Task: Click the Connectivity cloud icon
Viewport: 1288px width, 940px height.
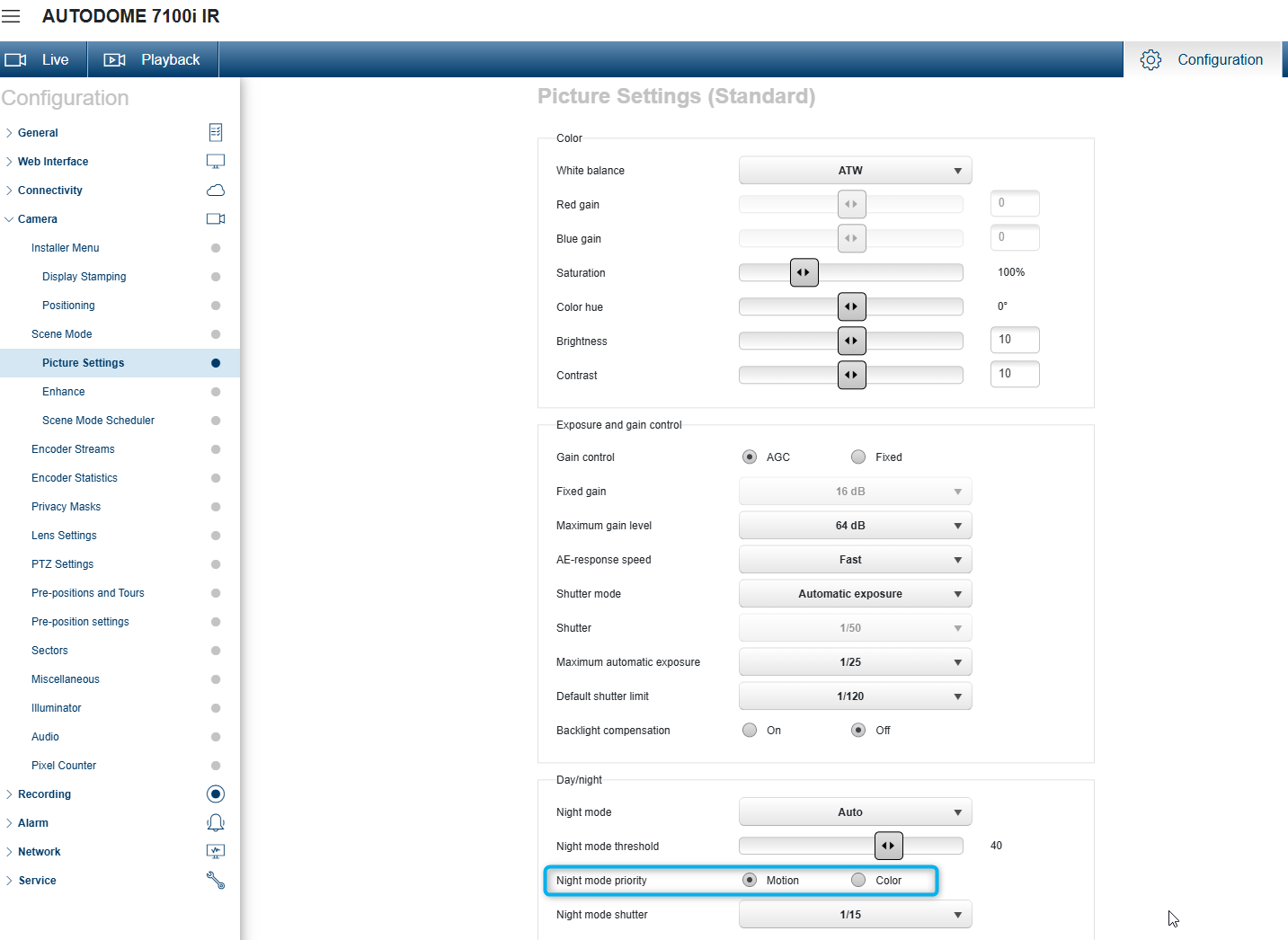Action: point(216,191)
